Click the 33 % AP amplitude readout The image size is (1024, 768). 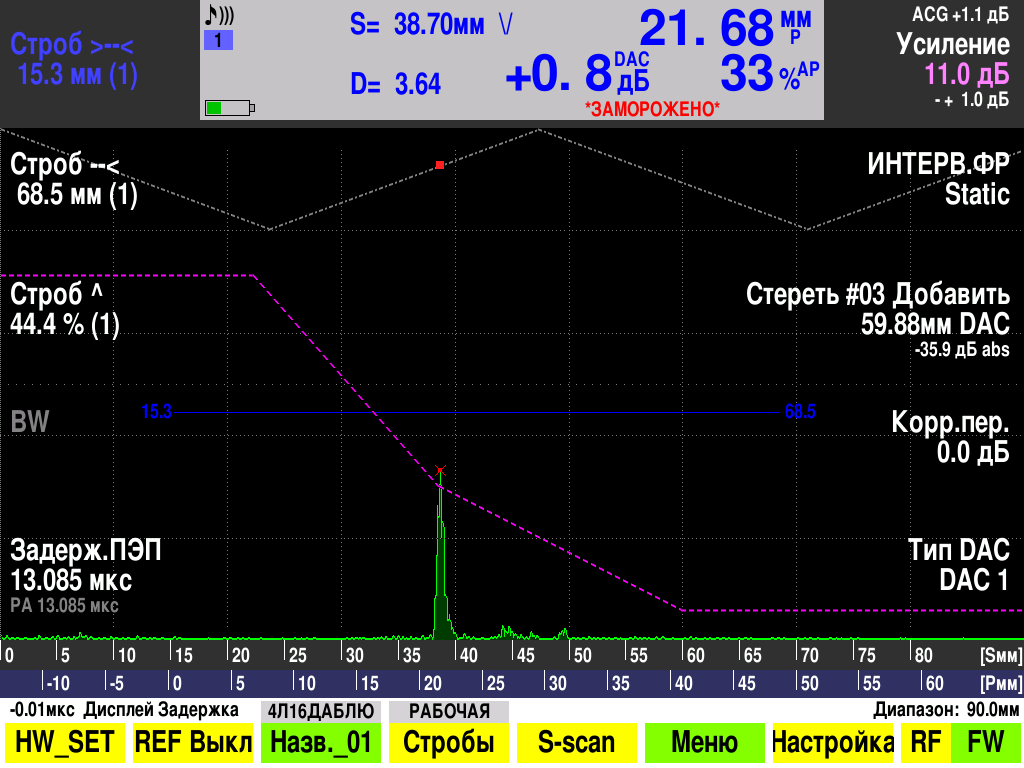coord(769,72)
